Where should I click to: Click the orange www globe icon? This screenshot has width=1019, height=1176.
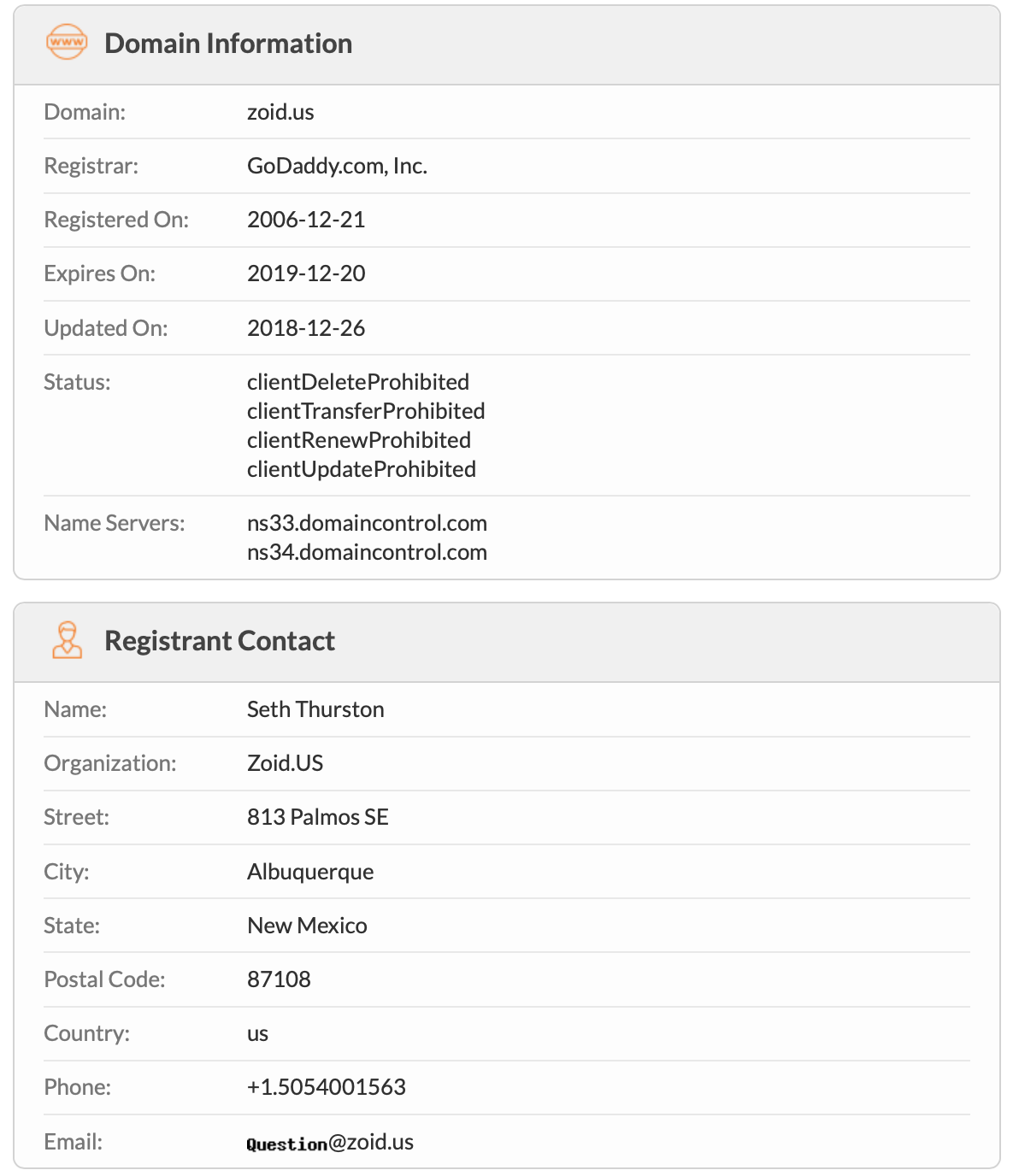coord(67,42)
